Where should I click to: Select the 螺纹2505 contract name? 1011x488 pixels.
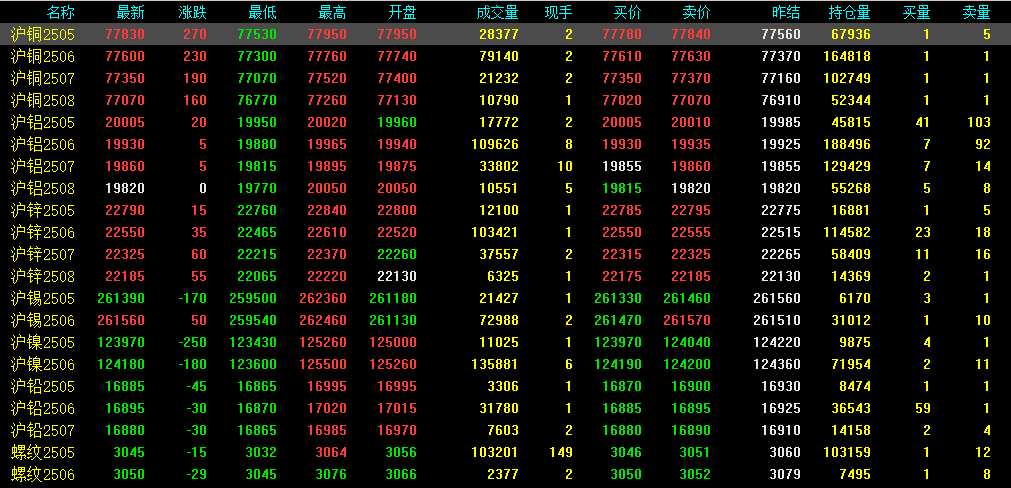pyautogui.click(x=43, y=452)
